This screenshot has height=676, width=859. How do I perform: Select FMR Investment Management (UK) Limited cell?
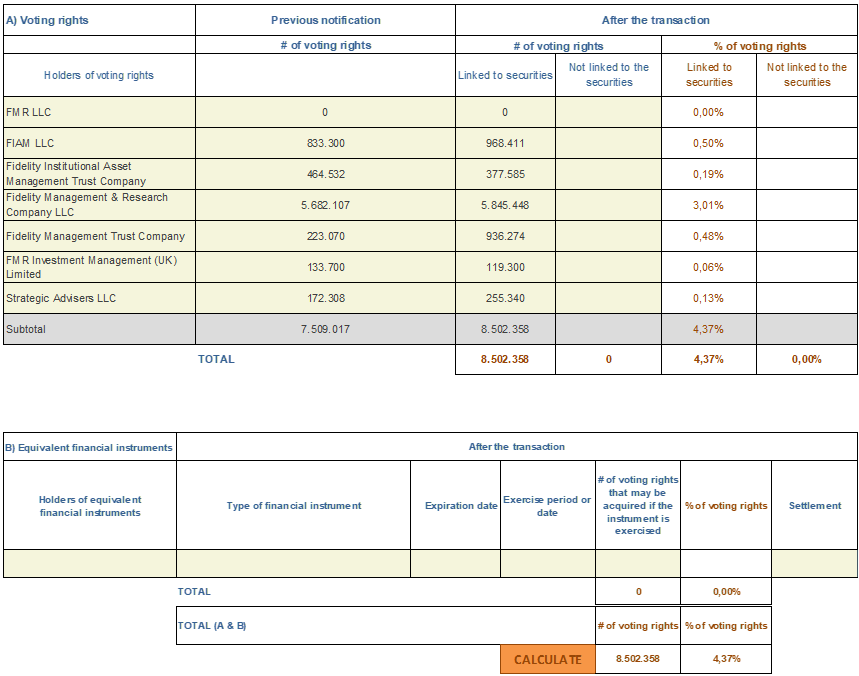(x=99, y=267)
